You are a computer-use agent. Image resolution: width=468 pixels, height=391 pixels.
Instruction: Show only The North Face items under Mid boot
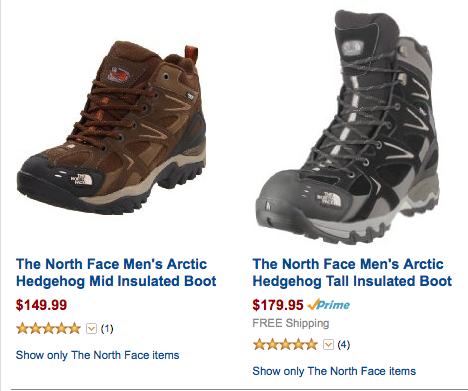click(x=97, y=355)
